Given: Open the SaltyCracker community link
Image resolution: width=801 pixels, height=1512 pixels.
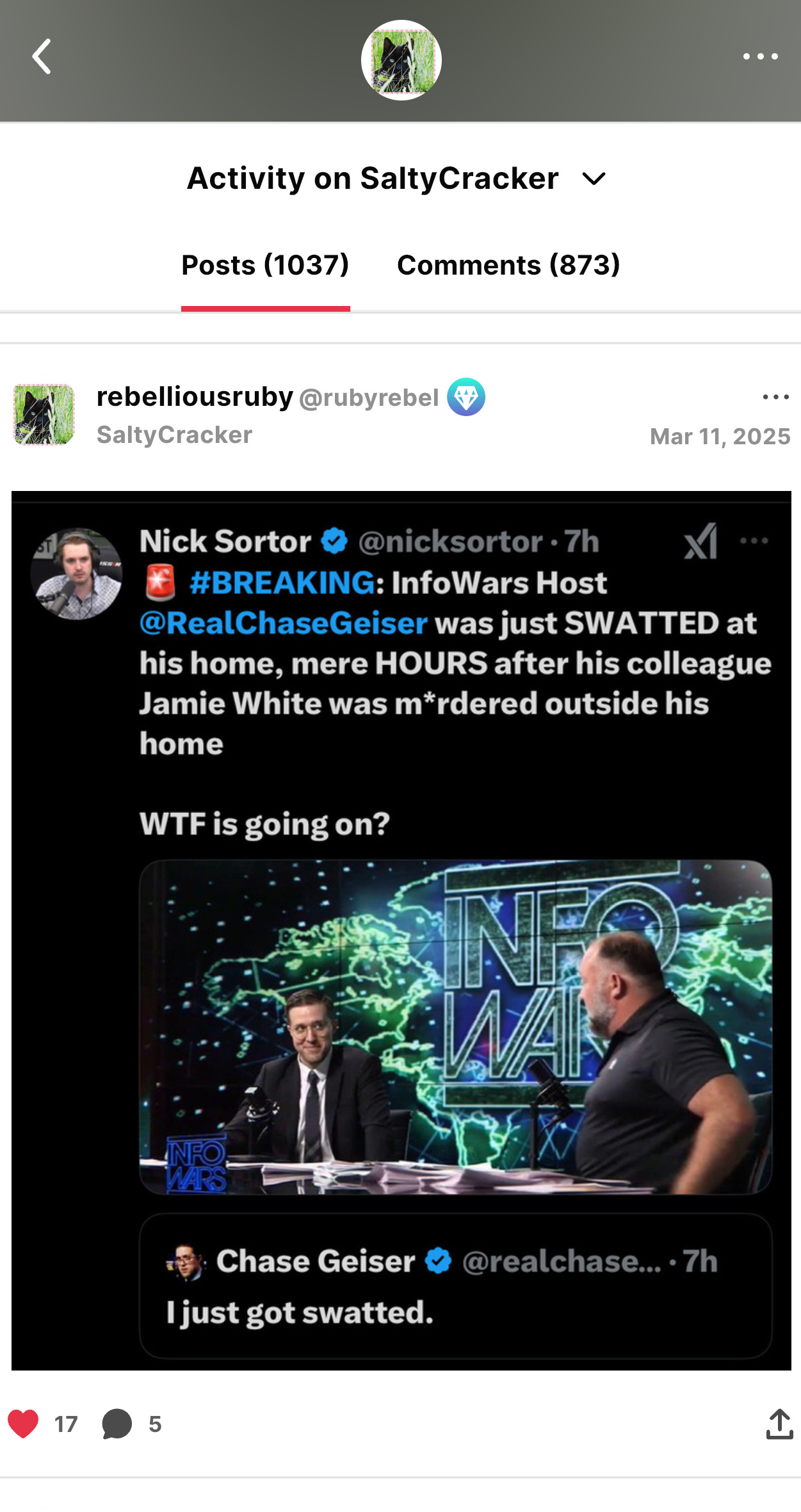Looking at the screenshot, I should [x=174, y=435].
